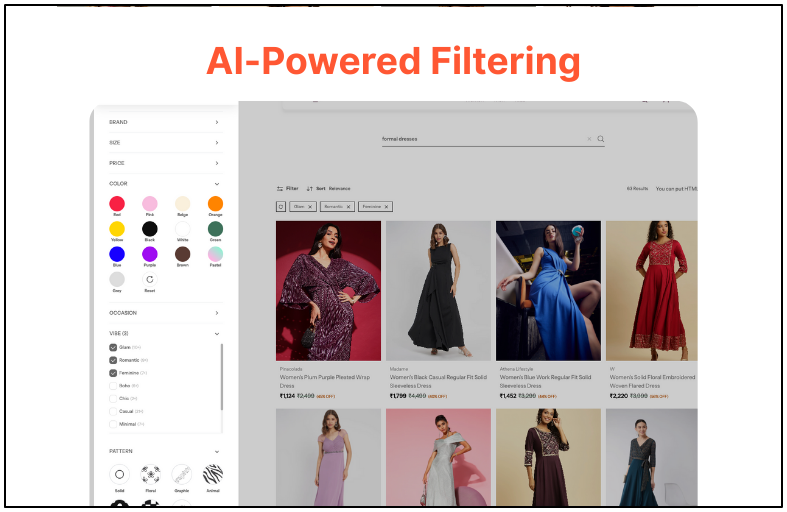Screen dimensions: 787x512
Task: Select the Purple color swatch
Action: (150, 254)
